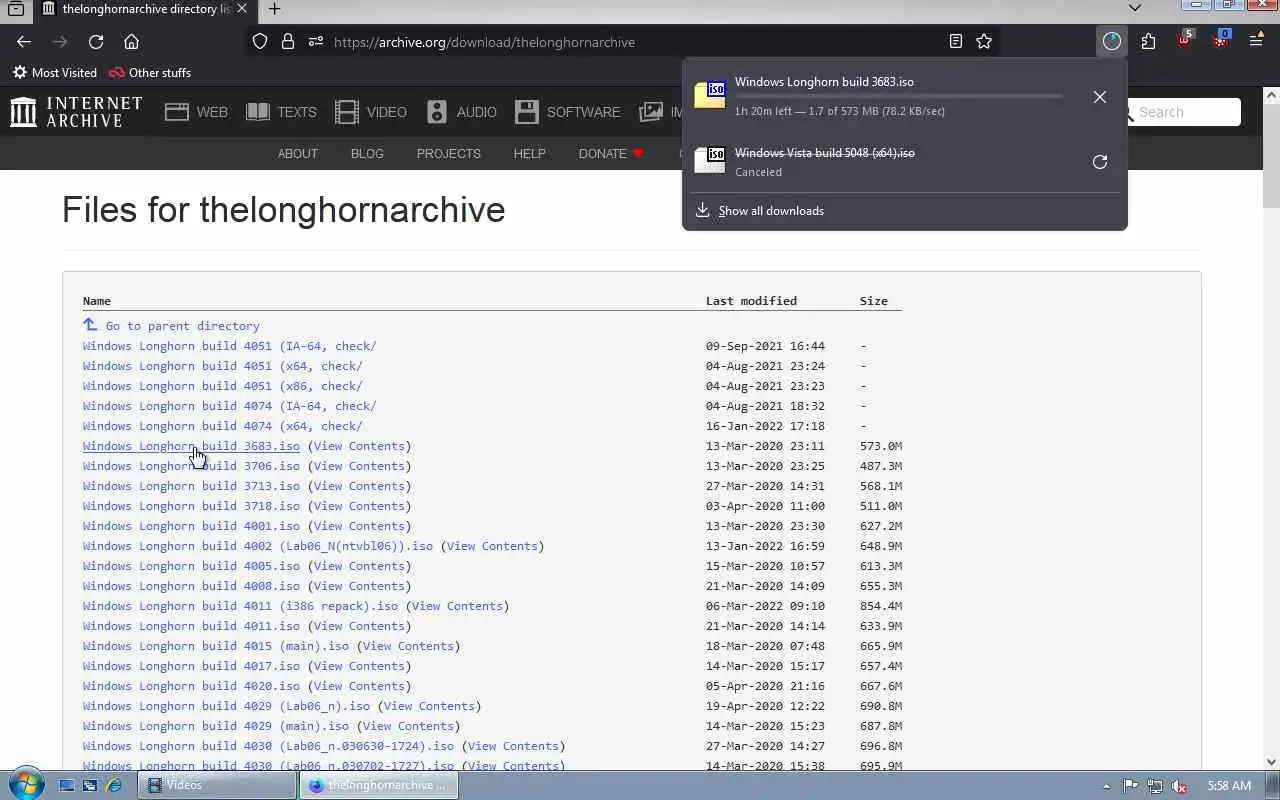Open the tracking protection shield icon

(260, 42)
